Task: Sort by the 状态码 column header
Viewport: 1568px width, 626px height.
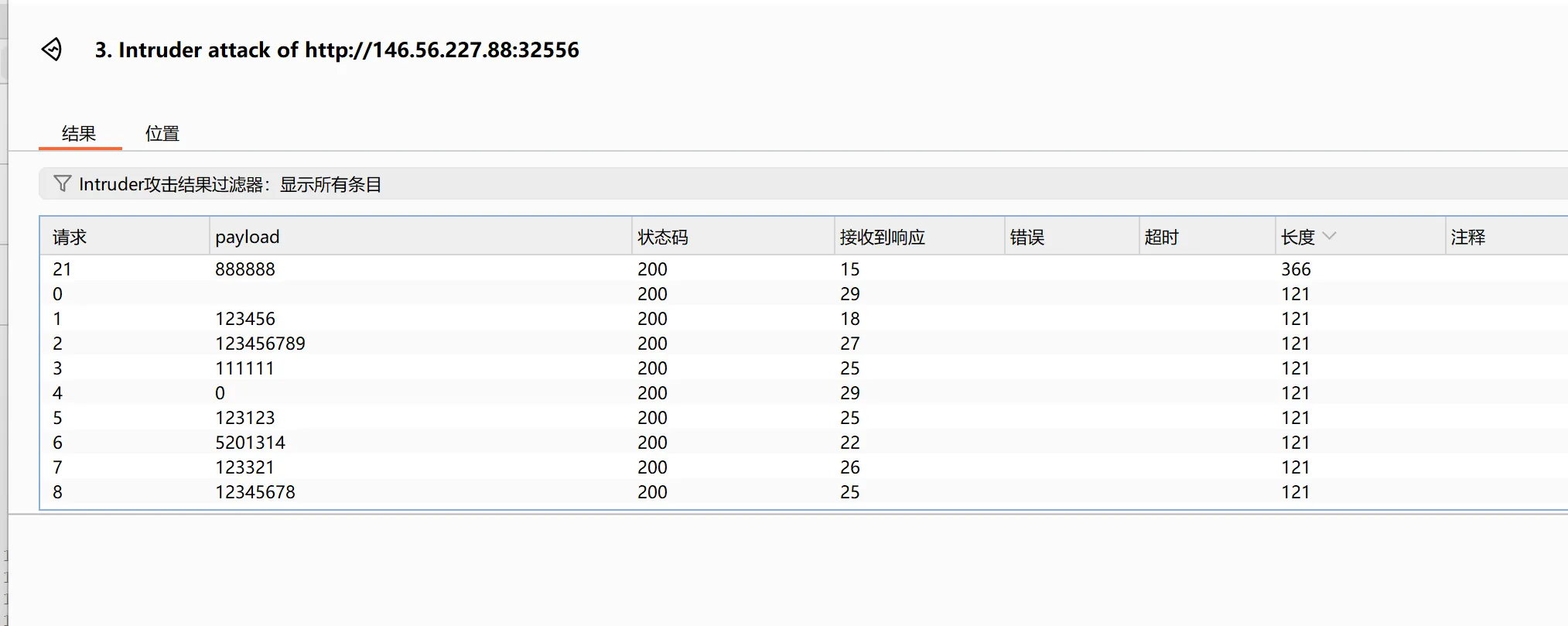Action: pos(662,237)
